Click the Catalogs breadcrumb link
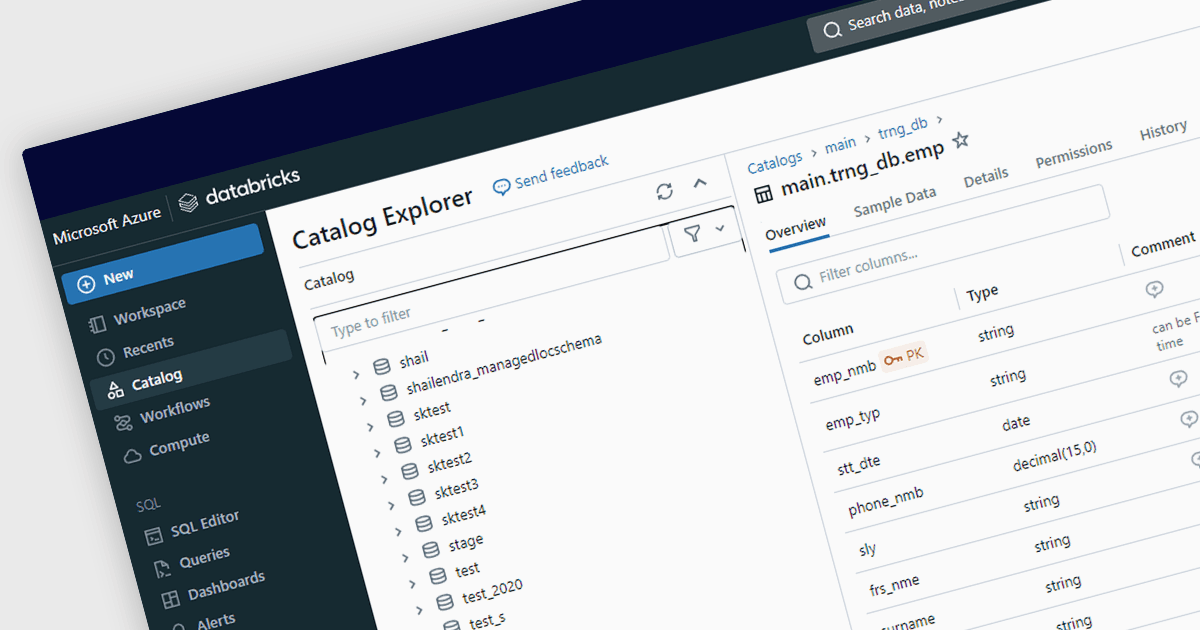The height and width of the screenshot is (630, 1200). pyautogui.click(x=775, y=161)
